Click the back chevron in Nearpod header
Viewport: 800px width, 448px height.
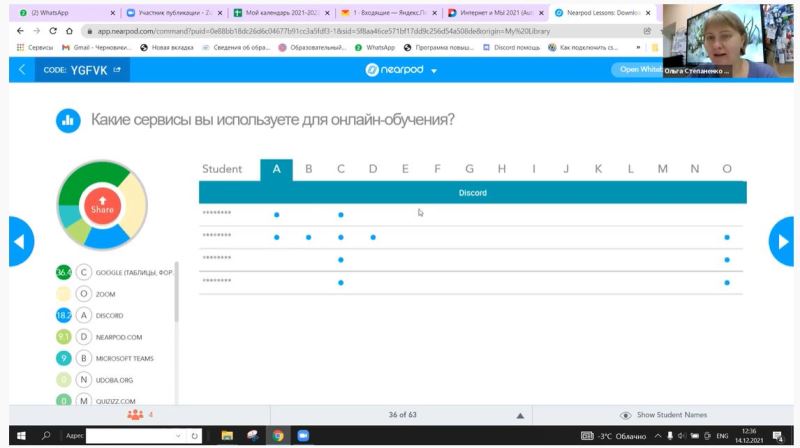pyautogui.click(x=22, y=70)
